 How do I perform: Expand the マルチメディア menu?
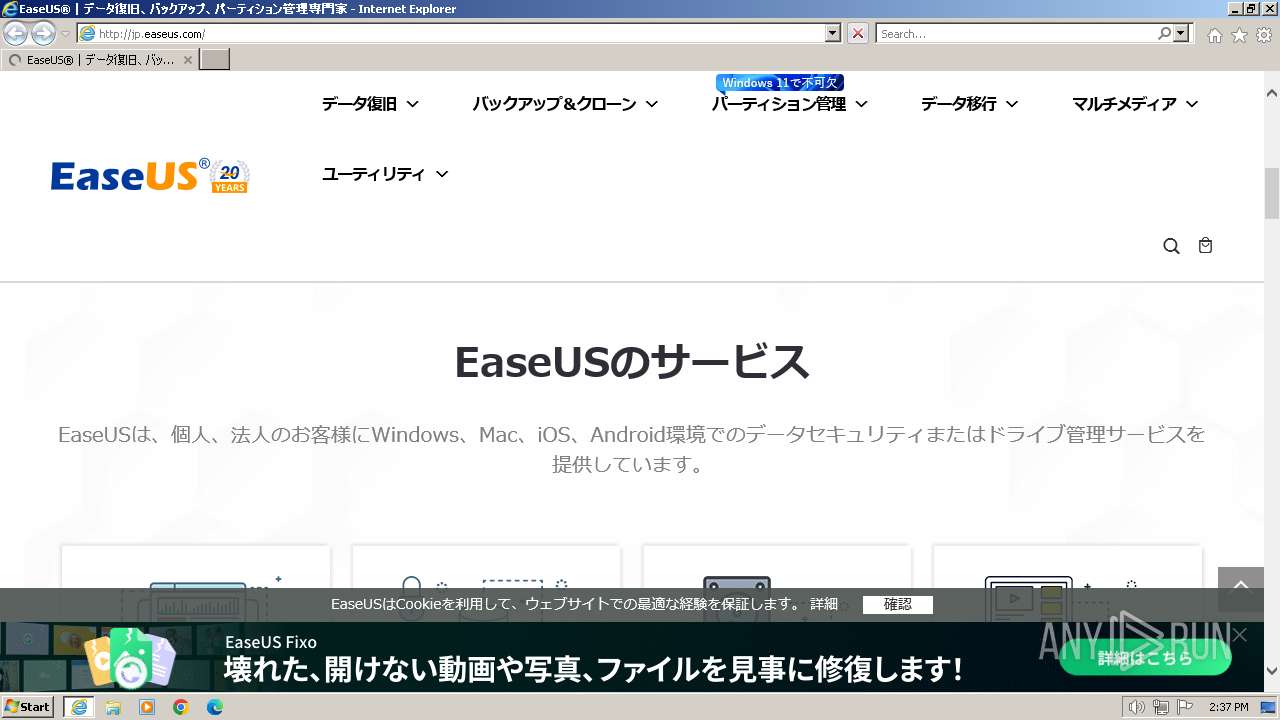click(1135, 104)
